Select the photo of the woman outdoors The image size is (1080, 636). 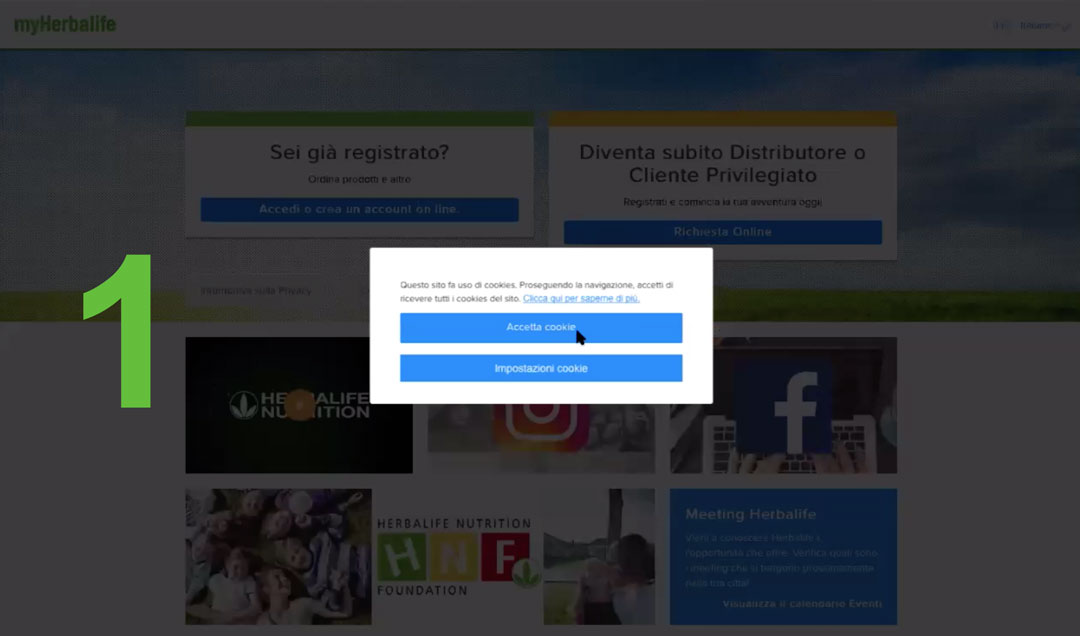pyautogui.click(x=599, y=557)
